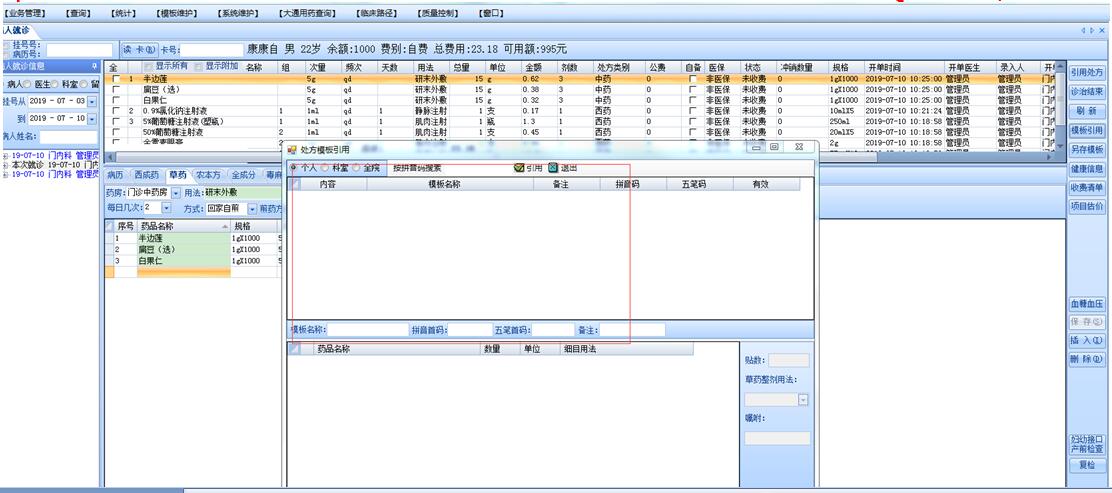The height and width of the screenshot is (493, 1112).
Task: Click the 引用处方 button
Action: (x=1086, y=72)
